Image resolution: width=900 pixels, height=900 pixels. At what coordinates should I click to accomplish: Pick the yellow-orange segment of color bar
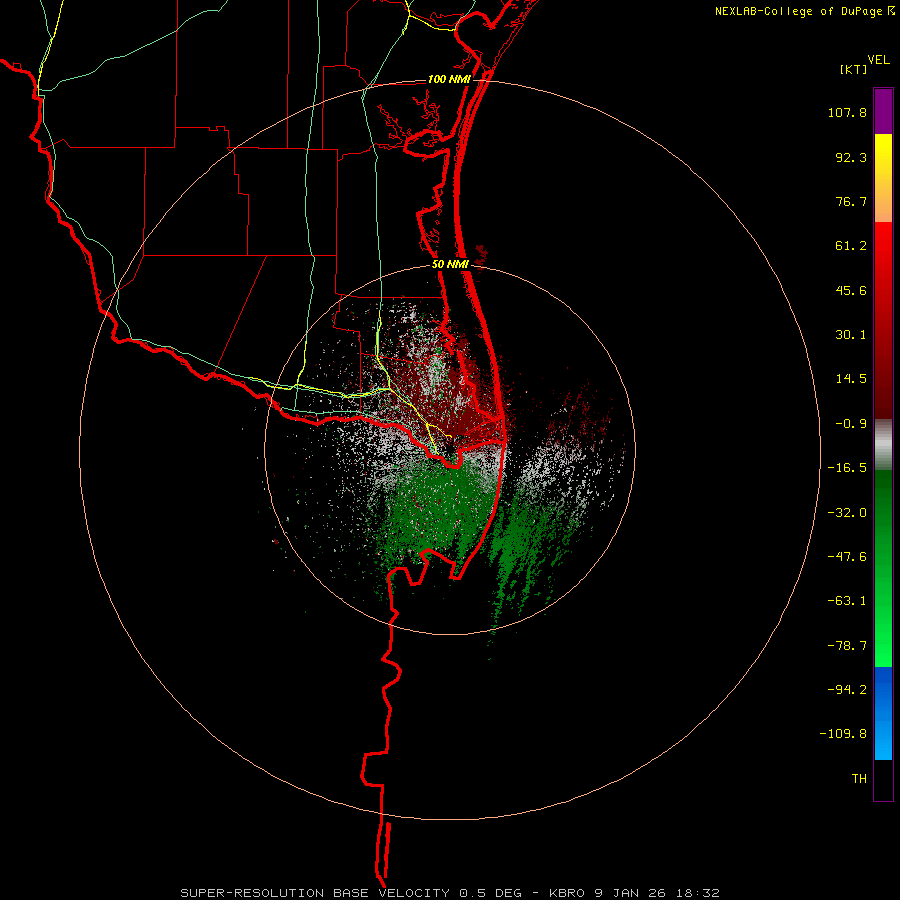pos(883,178)
